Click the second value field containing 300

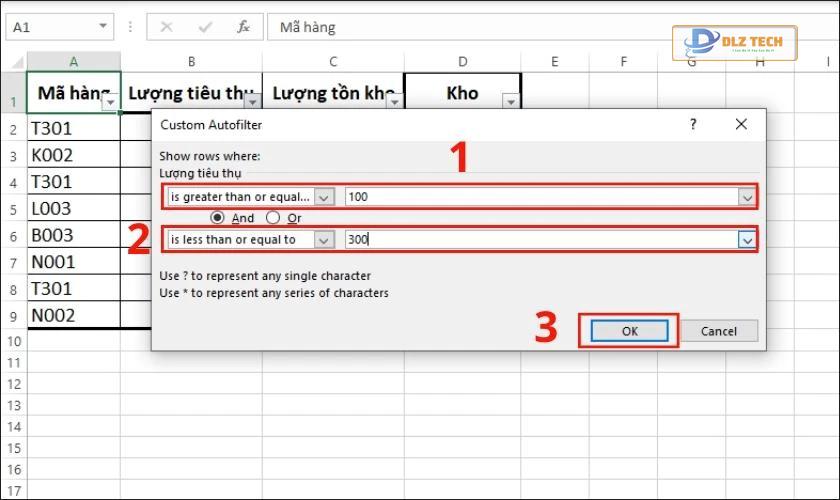point(542,240)
